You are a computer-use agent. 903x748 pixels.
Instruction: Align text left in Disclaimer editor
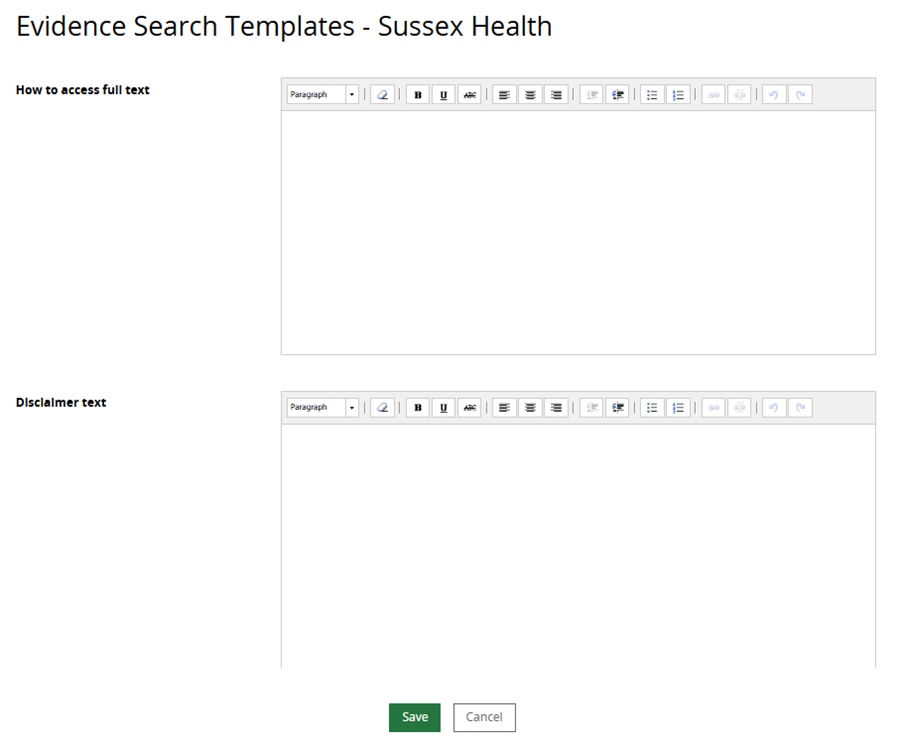(504, 408)
